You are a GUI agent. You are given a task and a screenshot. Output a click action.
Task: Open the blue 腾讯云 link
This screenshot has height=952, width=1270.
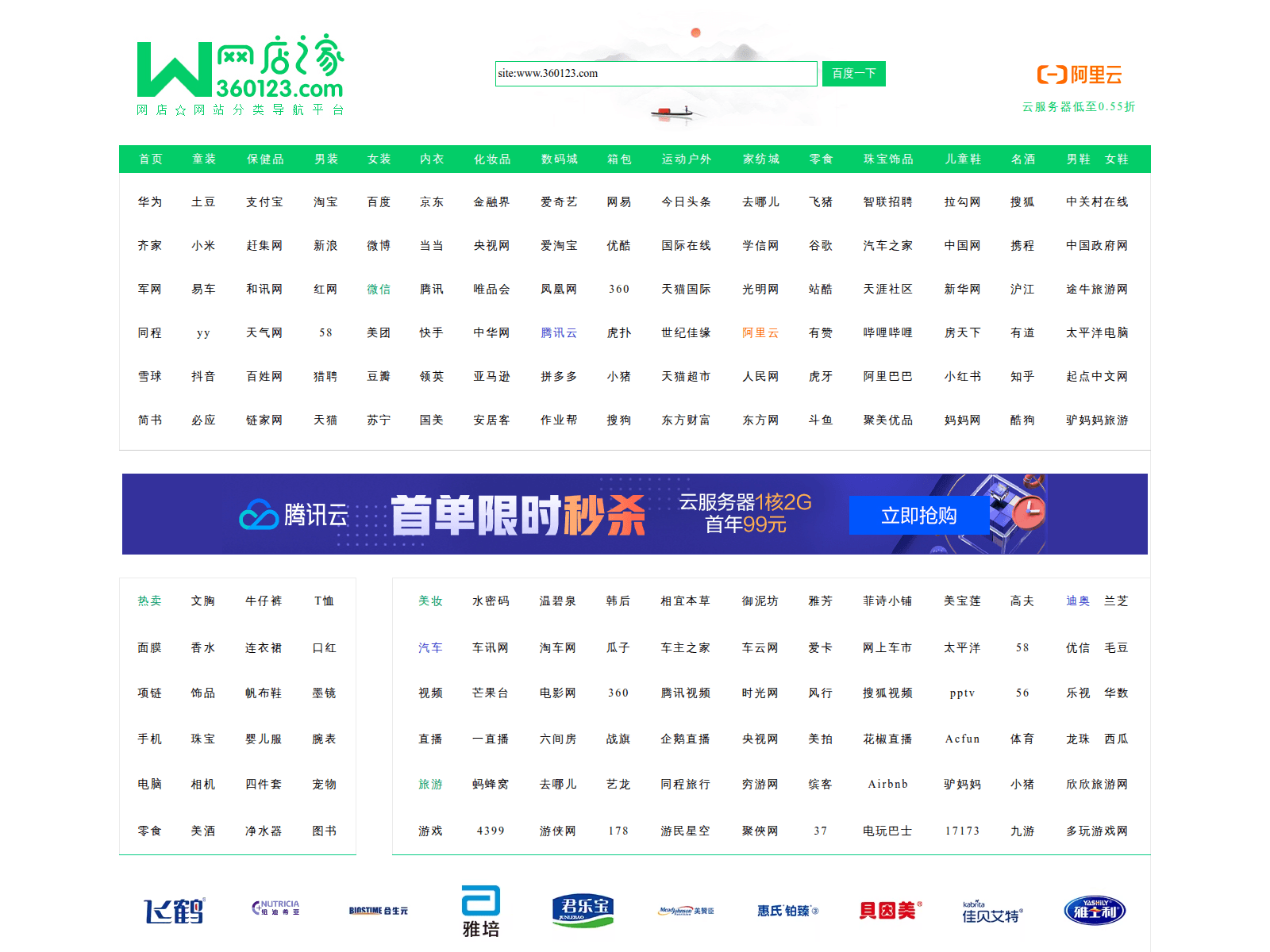pos(559,332)
